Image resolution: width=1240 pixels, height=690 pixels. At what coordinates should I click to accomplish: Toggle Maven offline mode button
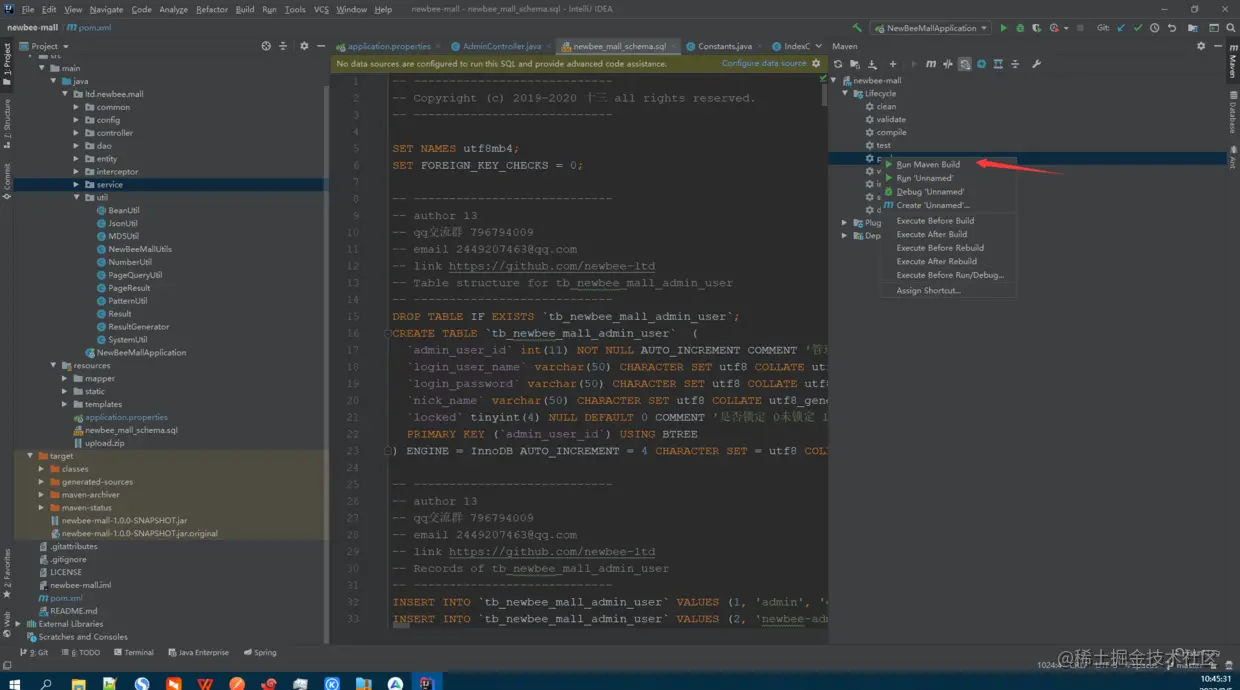948,64
